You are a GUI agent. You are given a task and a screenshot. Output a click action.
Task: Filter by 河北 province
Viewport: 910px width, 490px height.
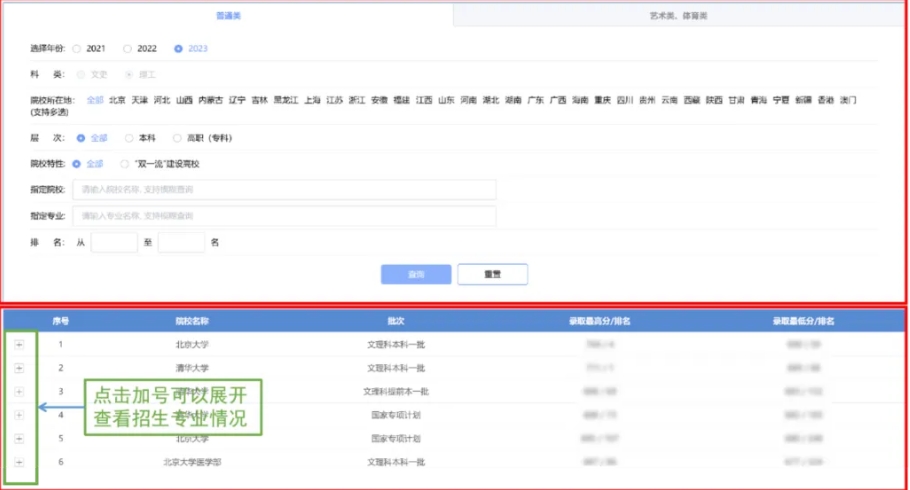[x=162, y=100]
